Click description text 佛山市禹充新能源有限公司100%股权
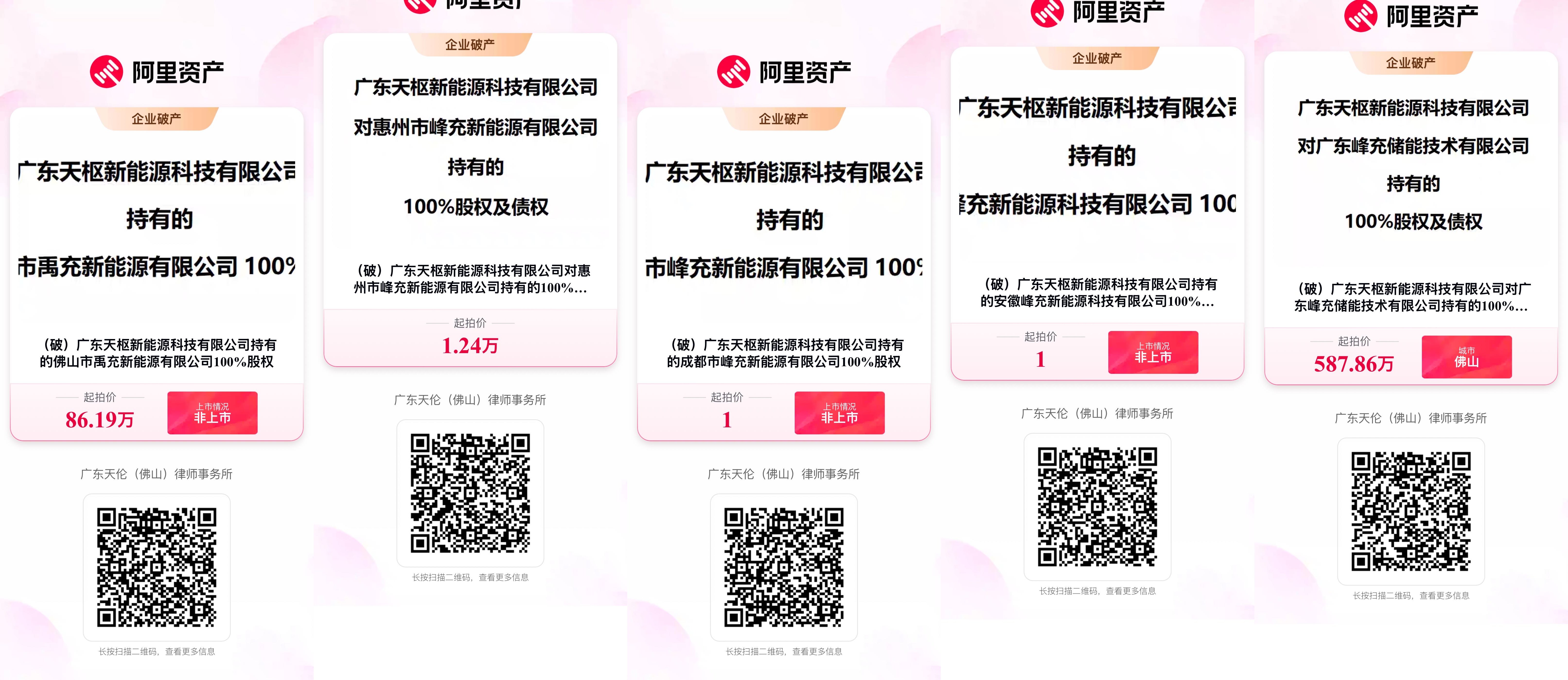1568x680 pixels. click(x=164, y=362)
